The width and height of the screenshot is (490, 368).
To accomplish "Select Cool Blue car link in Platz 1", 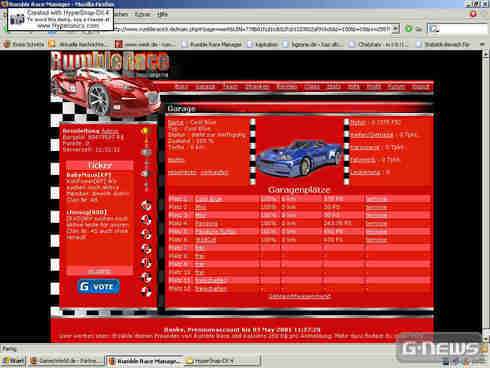I will [x=209, y=199].
